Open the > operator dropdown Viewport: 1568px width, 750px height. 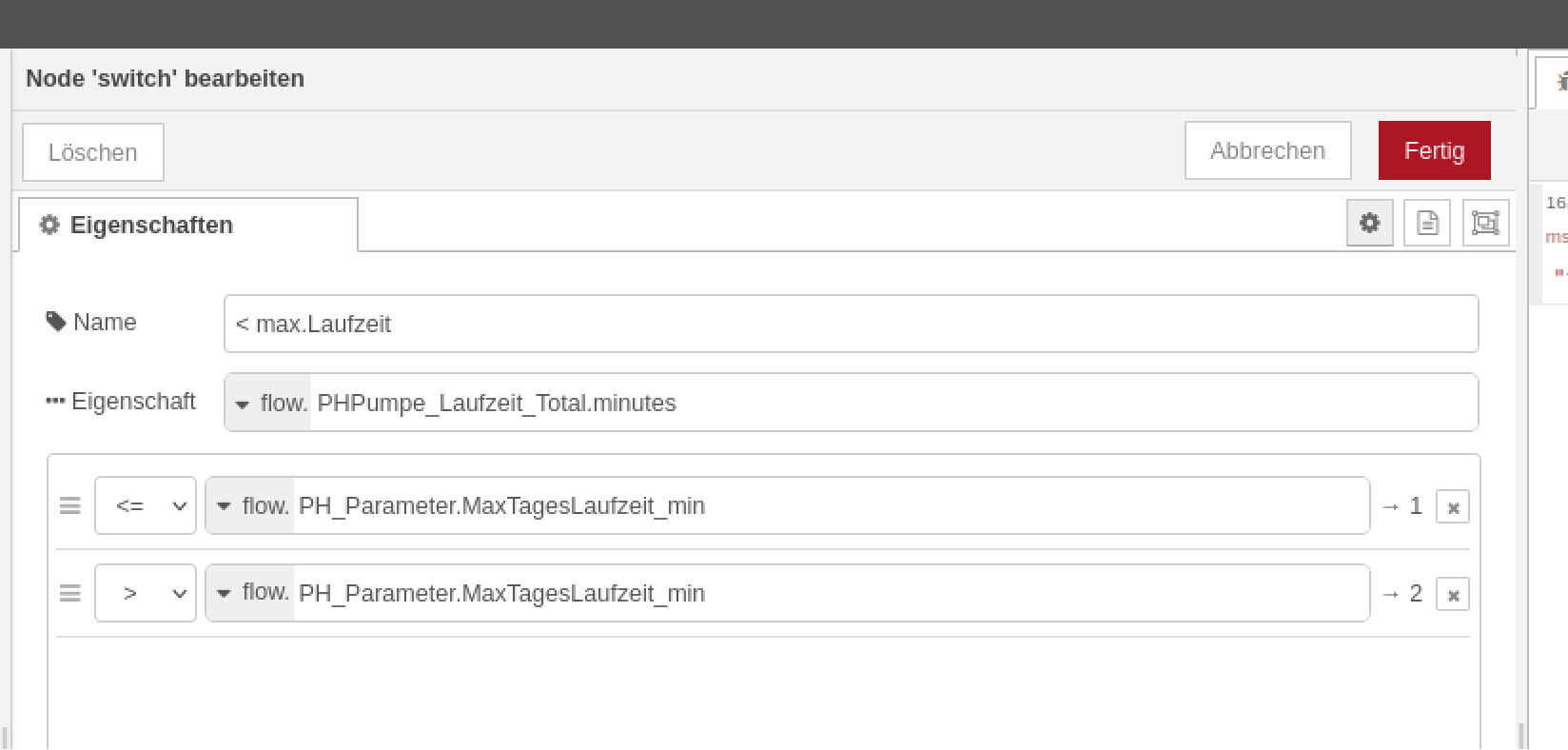coord(146,593)
